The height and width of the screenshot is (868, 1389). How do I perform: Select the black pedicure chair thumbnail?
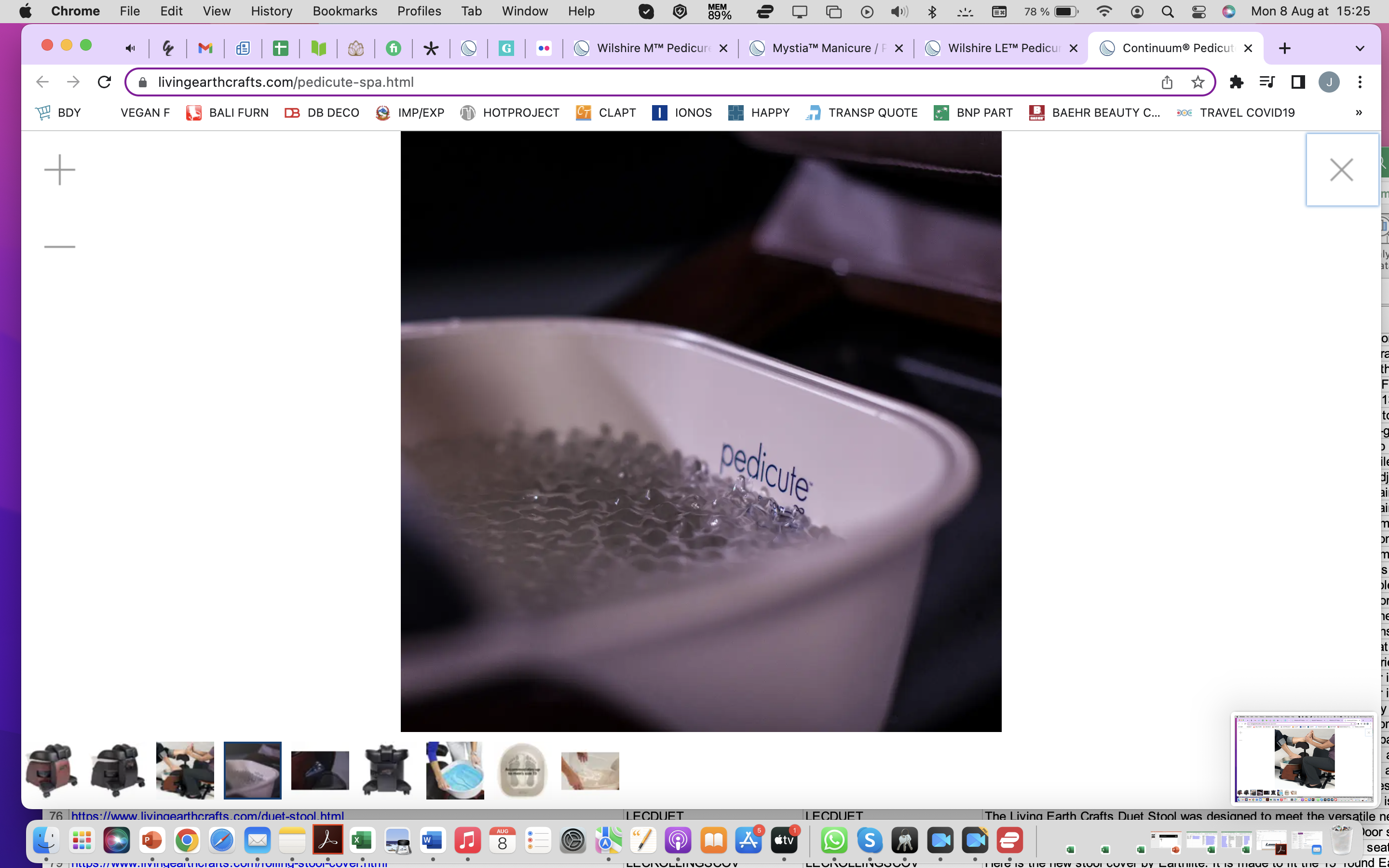coord(118,771)
